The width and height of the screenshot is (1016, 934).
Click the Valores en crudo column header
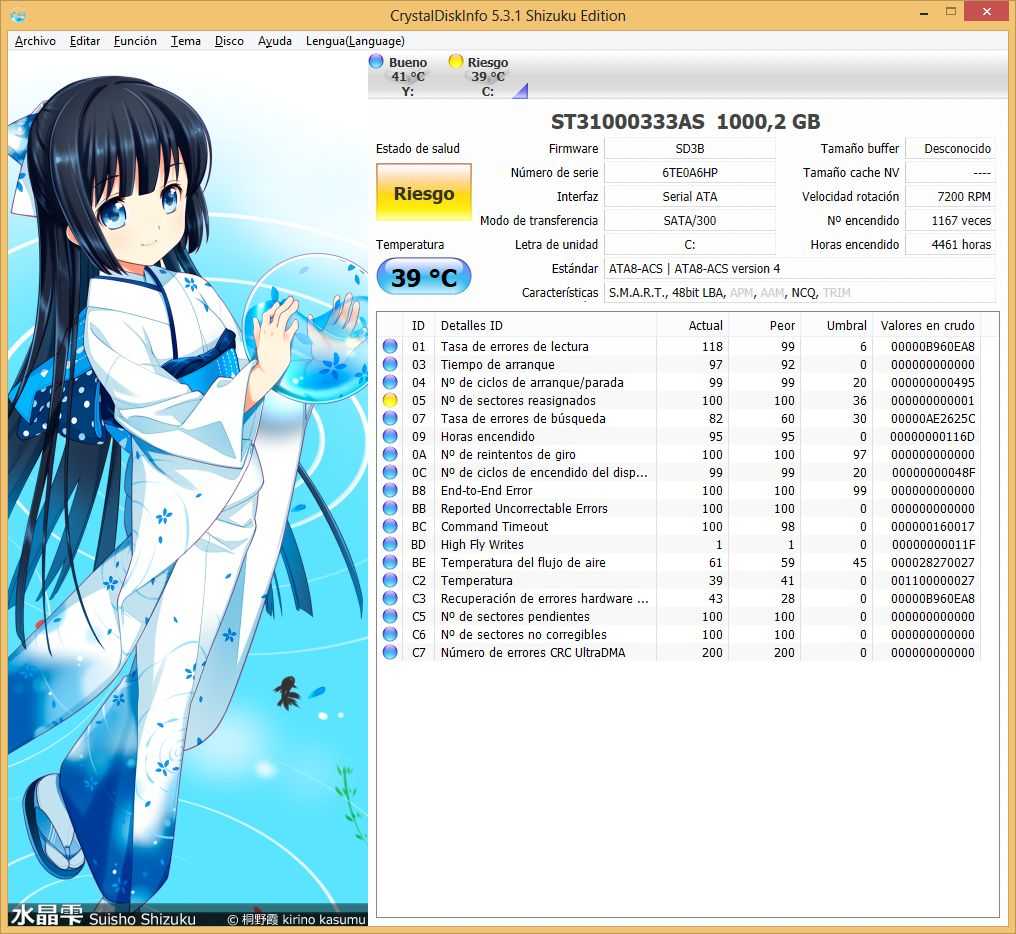[927, 325]
